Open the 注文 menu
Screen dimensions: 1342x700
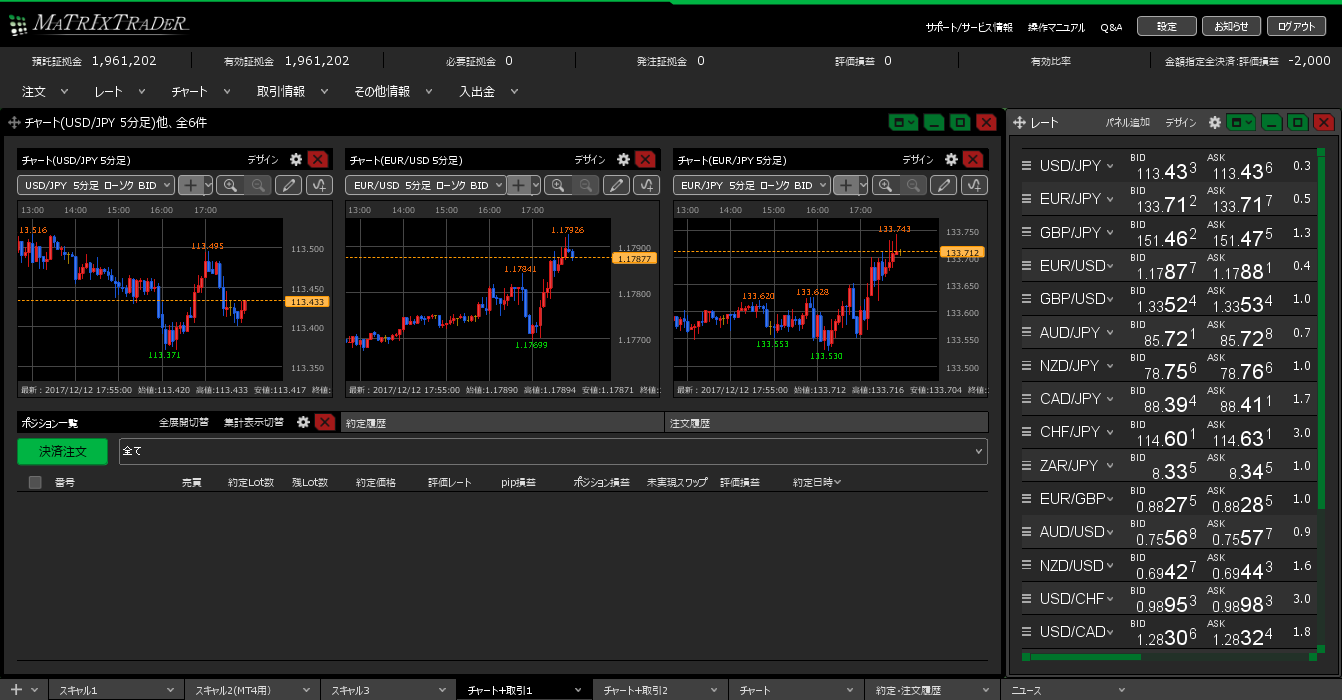click(x=45, y=91)
